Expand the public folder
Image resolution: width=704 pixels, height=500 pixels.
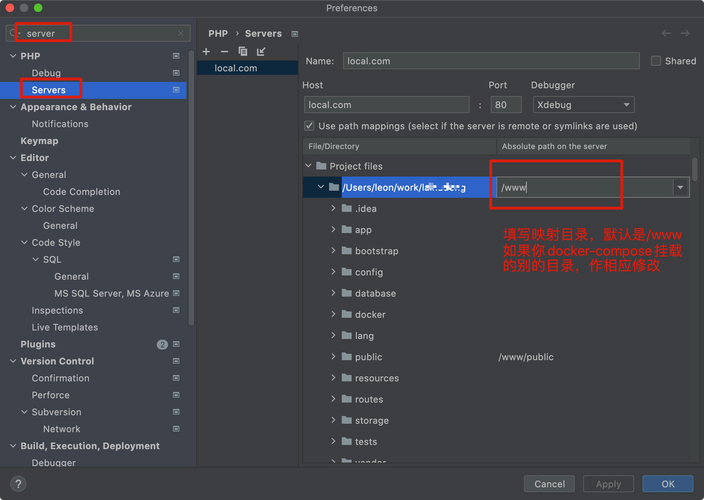tap(333, 356)
